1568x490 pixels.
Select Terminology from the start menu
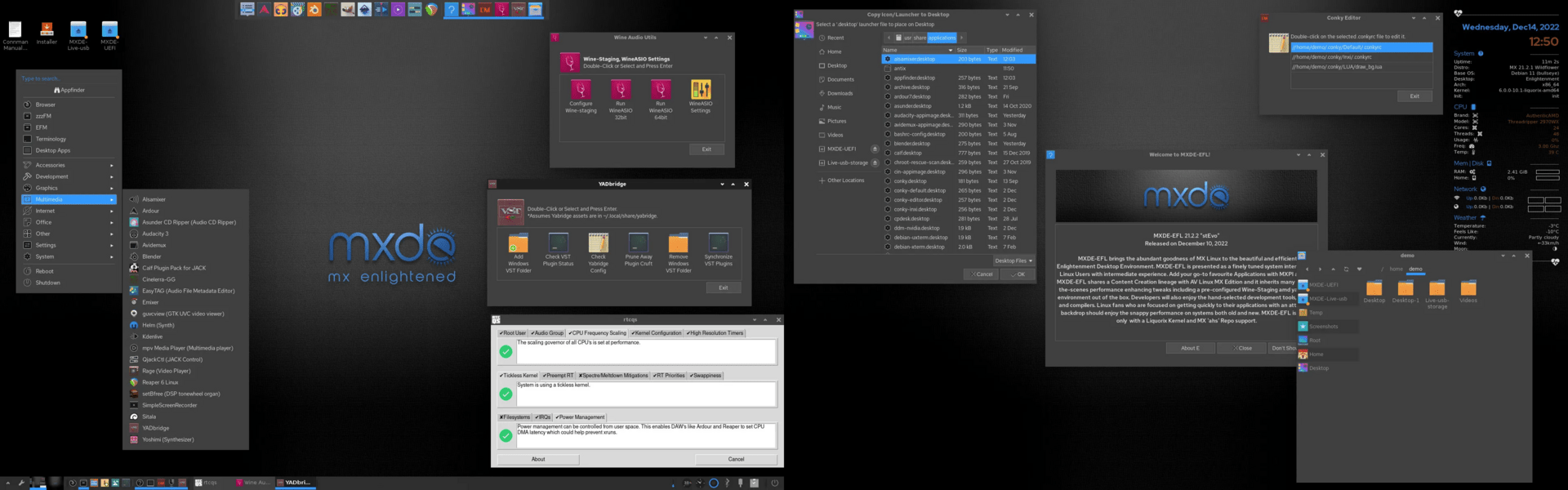(51, 139)
